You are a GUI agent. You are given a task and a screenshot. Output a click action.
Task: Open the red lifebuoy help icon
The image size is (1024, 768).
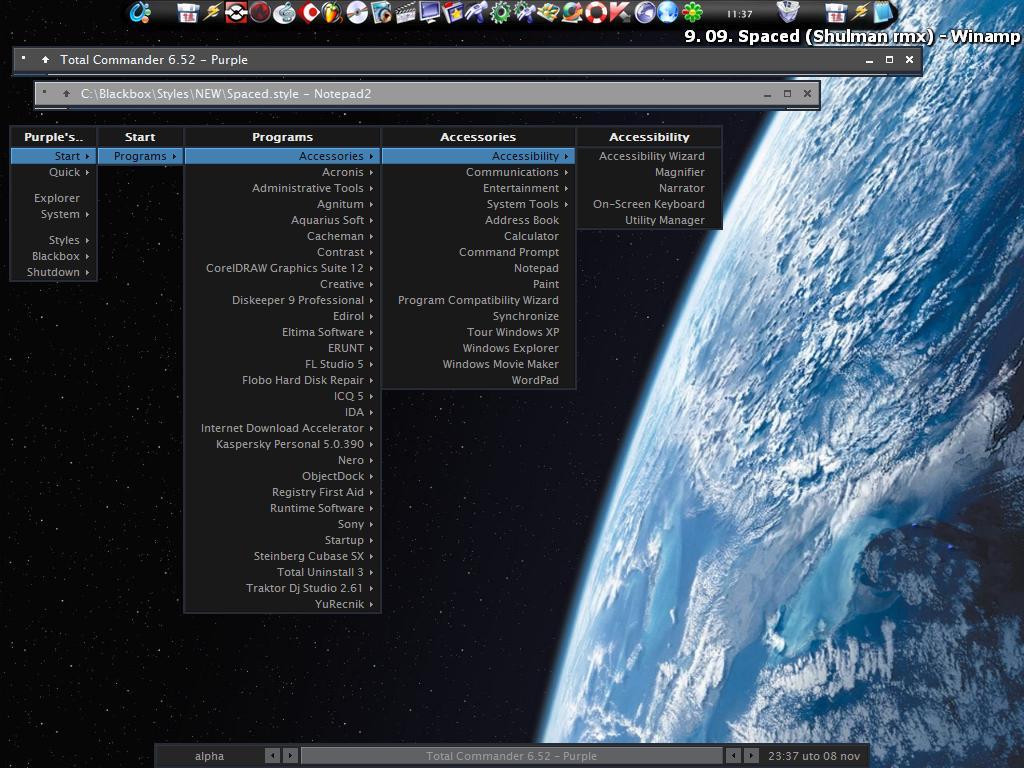pyautogui.click(x=596, y=12)
